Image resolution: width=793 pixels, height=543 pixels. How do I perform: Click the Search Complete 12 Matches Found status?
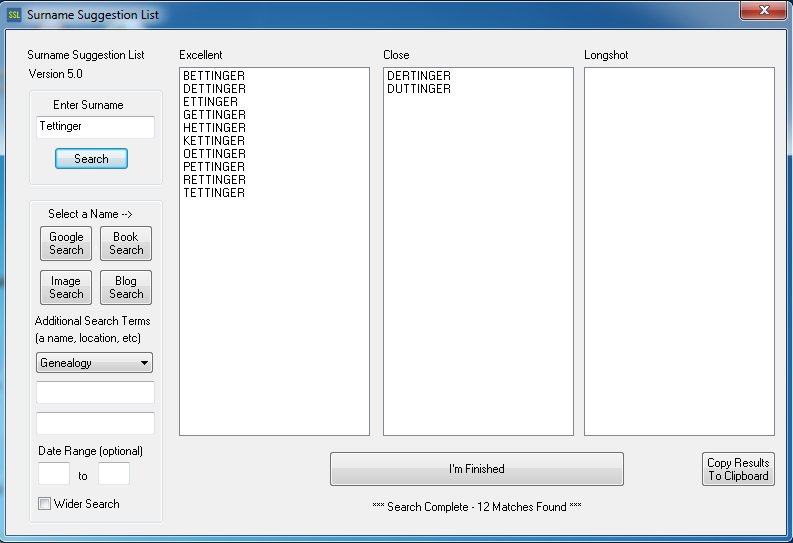click(x=476, y=507)
